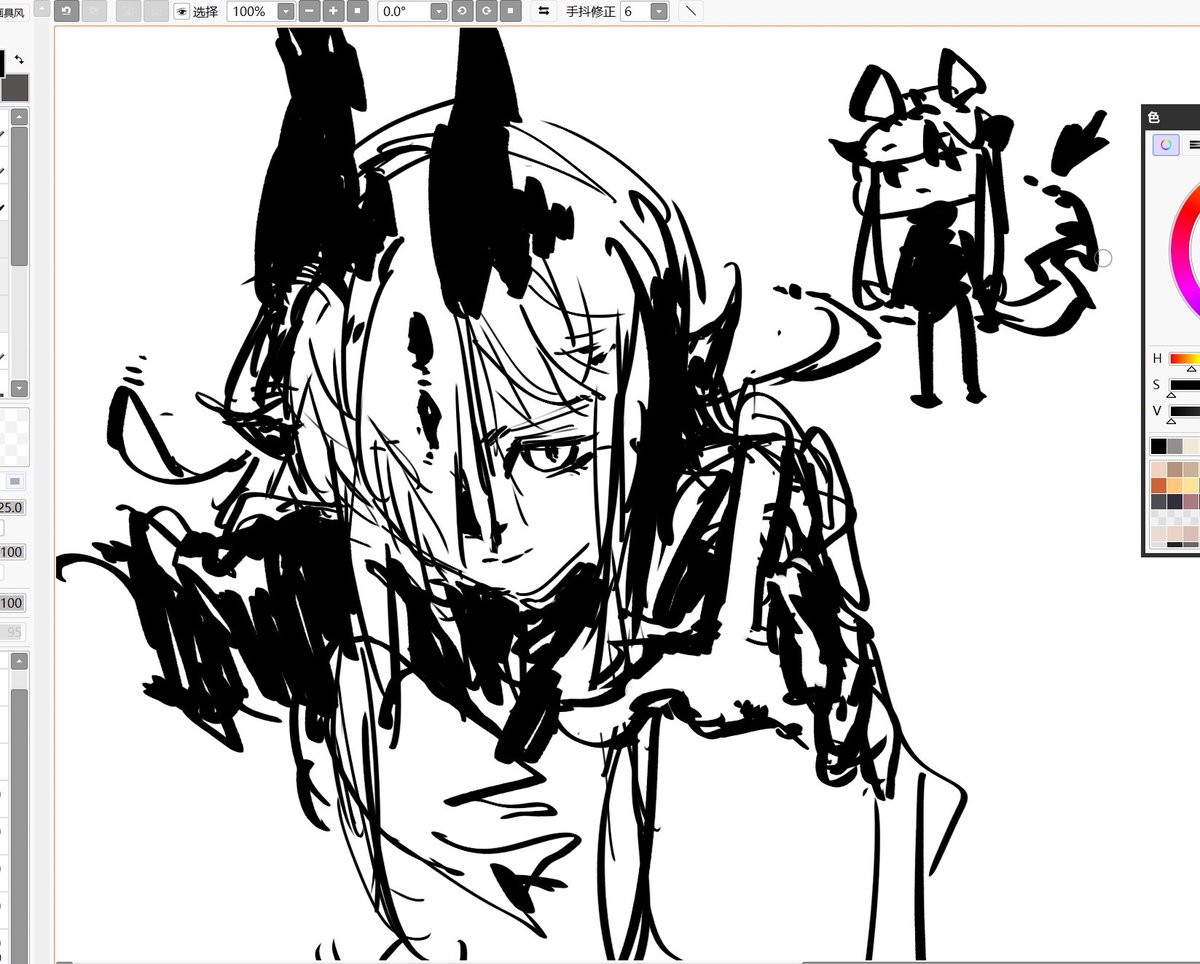Open the 手抖修正 stabilizer value dropdown

(x=659, y=12)
